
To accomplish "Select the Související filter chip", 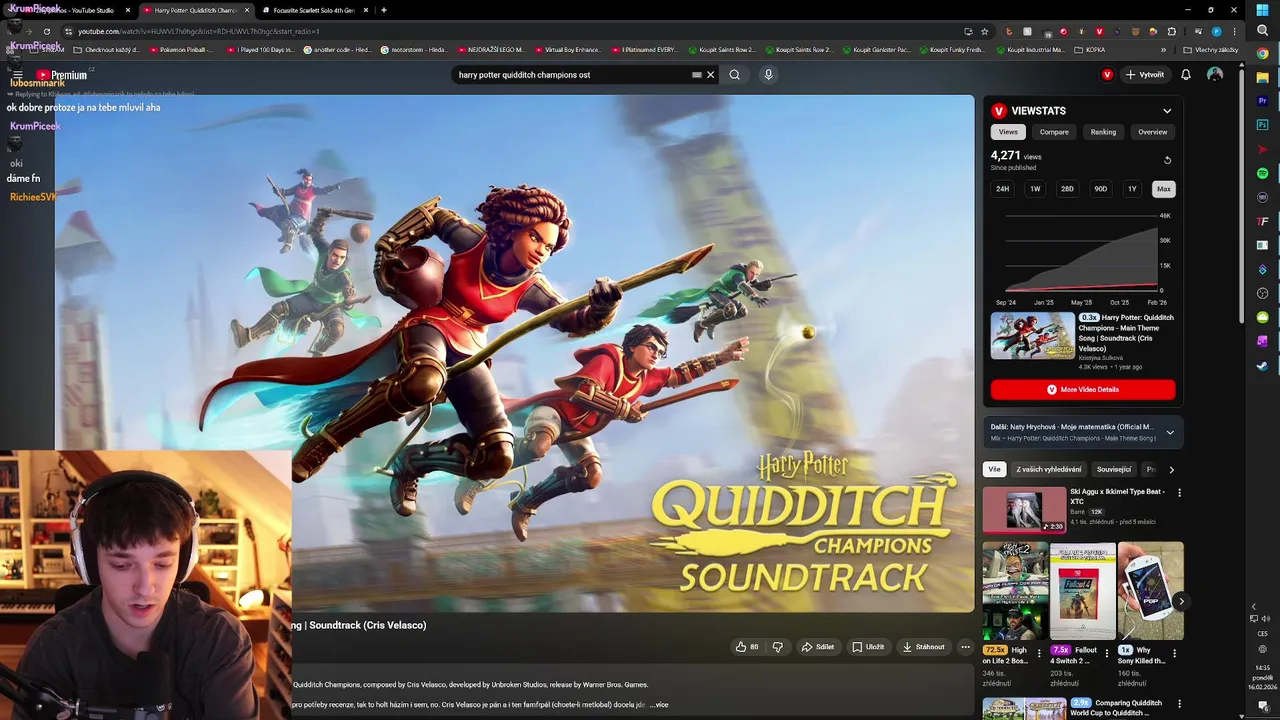I will [1113, 469].
